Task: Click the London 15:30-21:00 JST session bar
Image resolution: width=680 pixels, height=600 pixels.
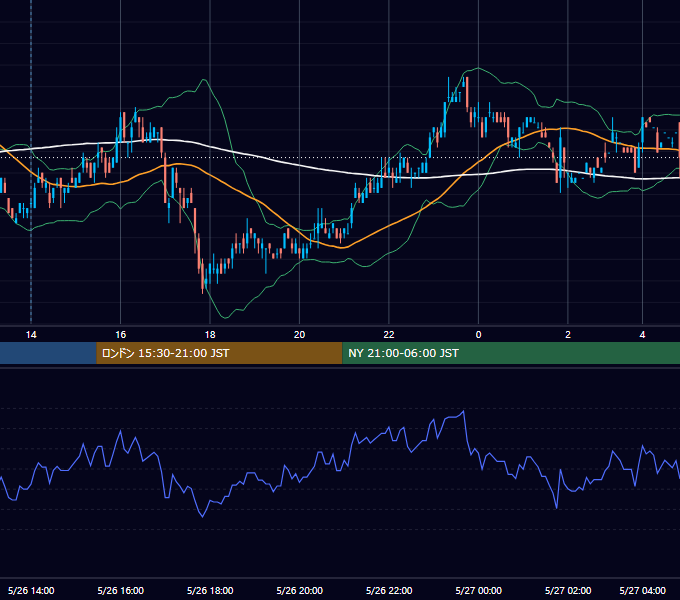Action: click(219, 353)
